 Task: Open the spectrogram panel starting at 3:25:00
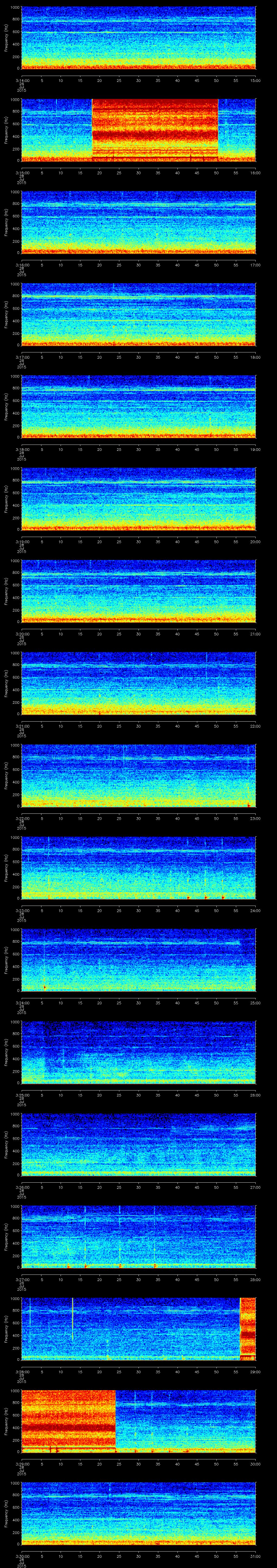[x=138, y=1052]
